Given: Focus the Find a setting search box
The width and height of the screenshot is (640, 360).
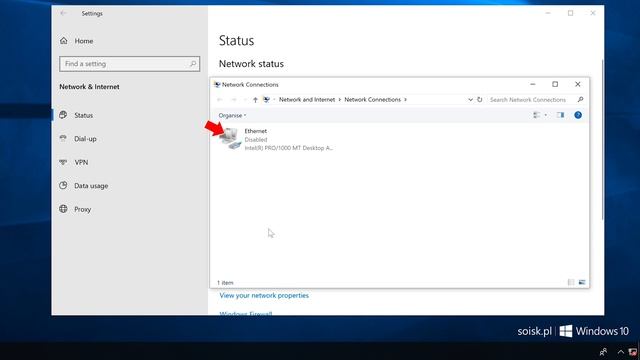Looking at the screenshot, I should pyautogui.click(x=129, y=64).
